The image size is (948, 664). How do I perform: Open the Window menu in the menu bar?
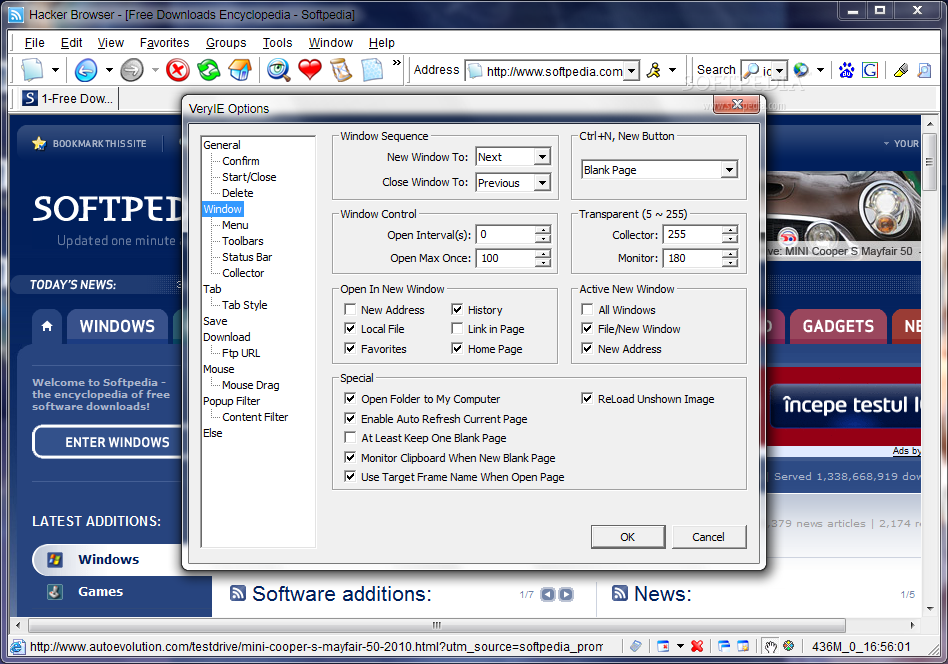coord(331,43)
